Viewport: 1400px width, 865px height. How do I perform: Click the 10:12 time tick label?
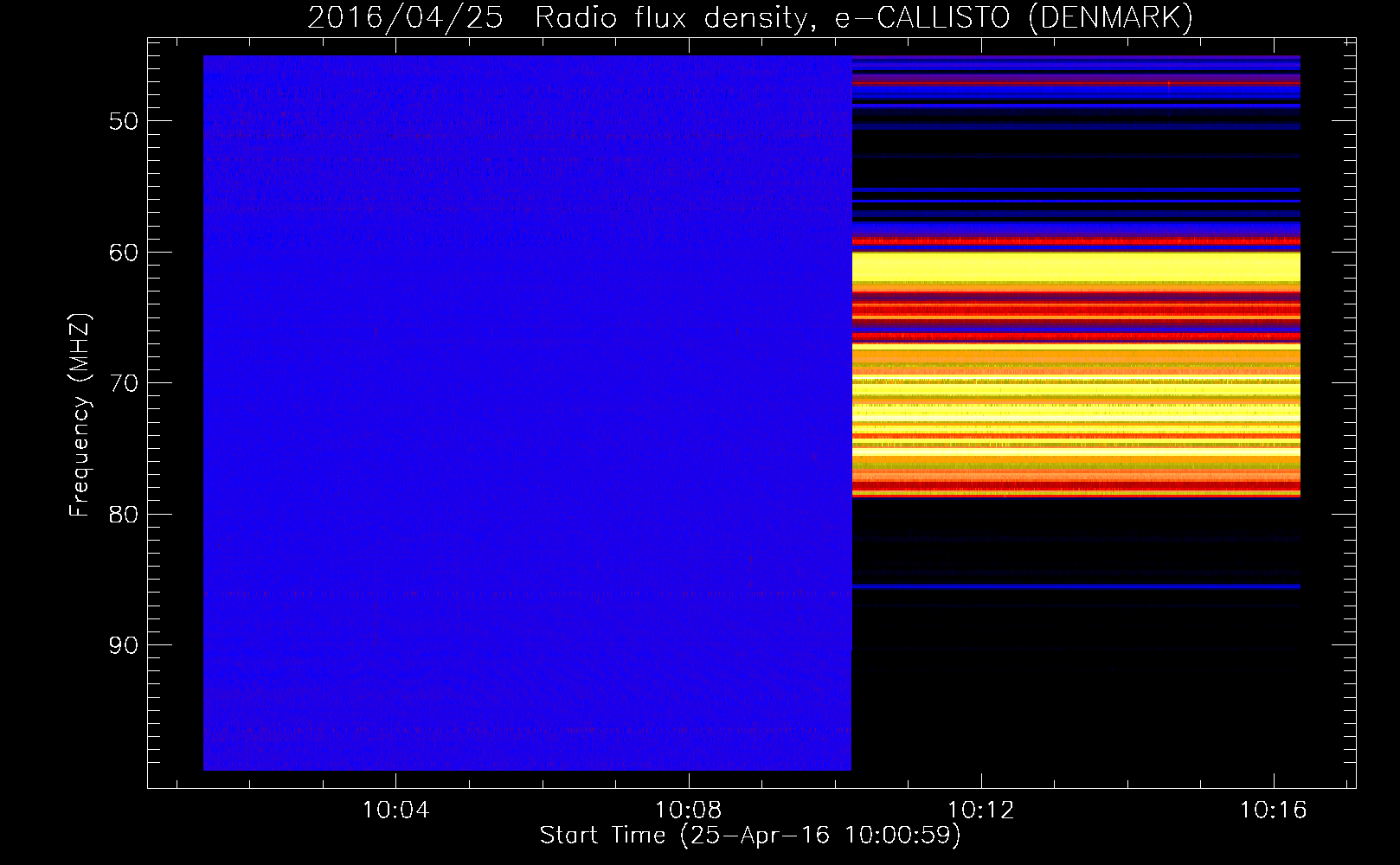980,811
